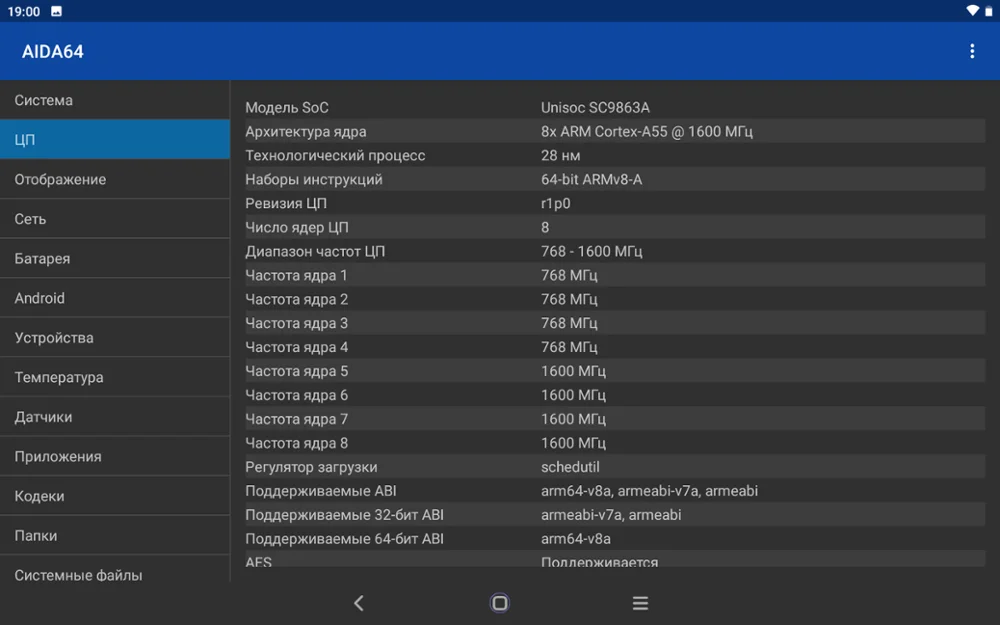Switch to the Android section

point(115,298)
